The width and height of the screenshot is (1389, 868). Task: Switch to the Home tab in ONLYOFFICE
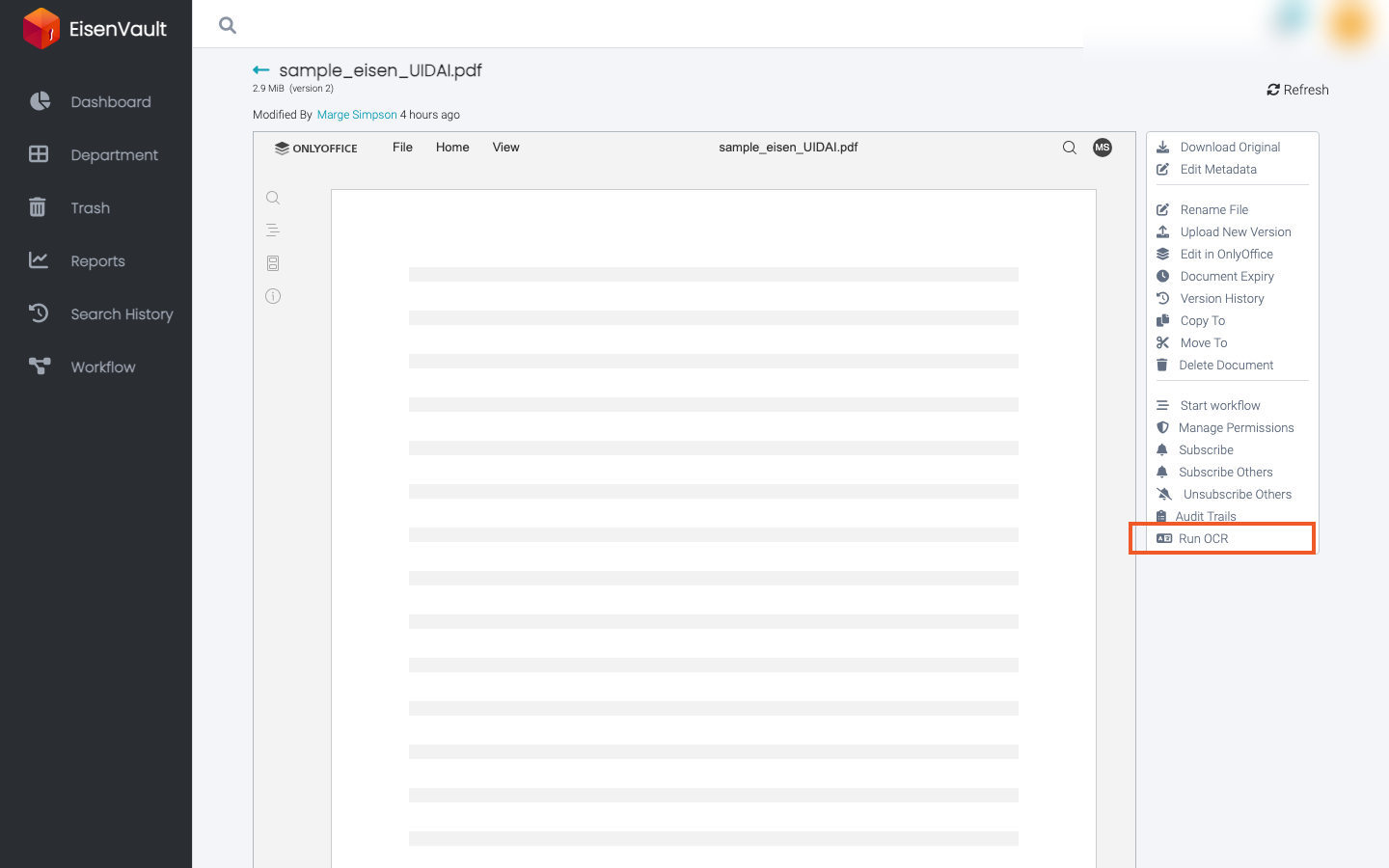(x=452, y=148)
